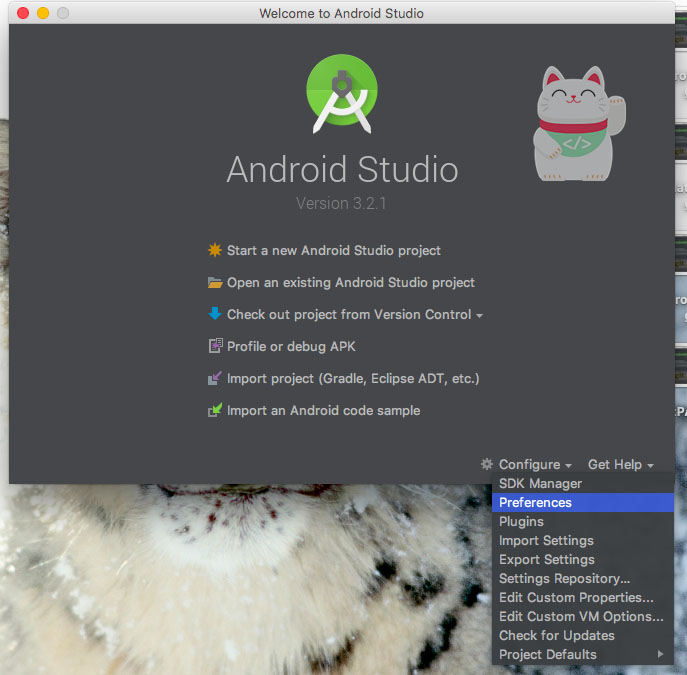Click the orange starburst new project icon
687x675 pixels.
point(215,250)
